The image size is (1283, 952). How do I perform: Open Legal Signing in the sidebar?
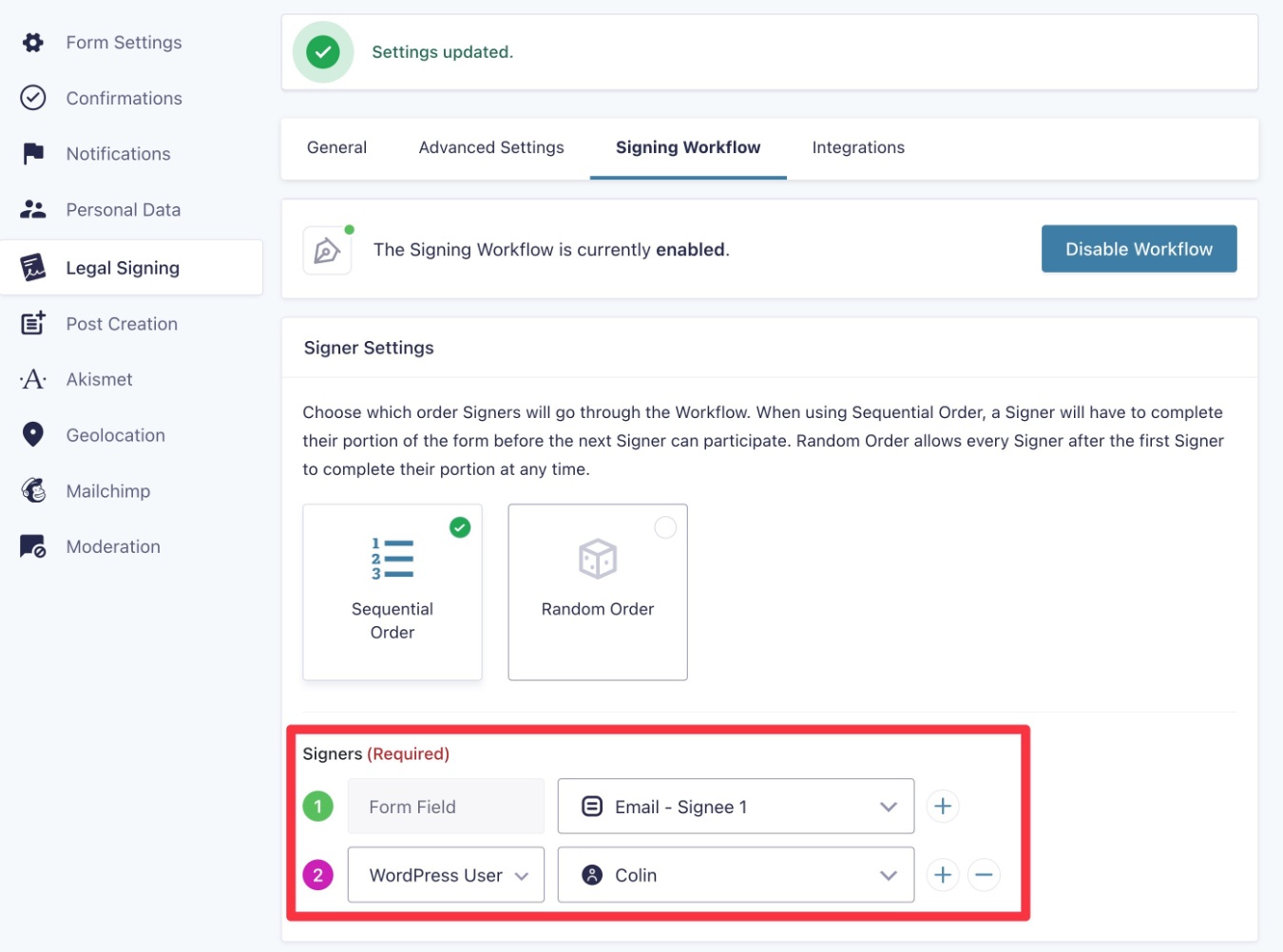pyautogui.click(x=131, y=268)
